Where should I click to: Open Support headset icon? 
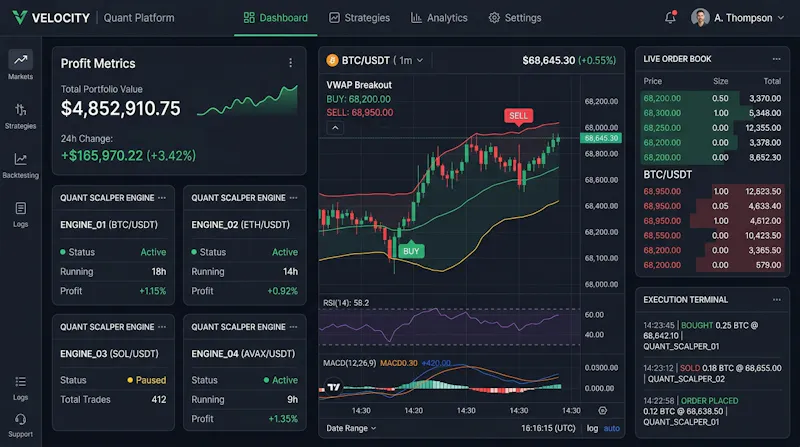tap(20, 419)
